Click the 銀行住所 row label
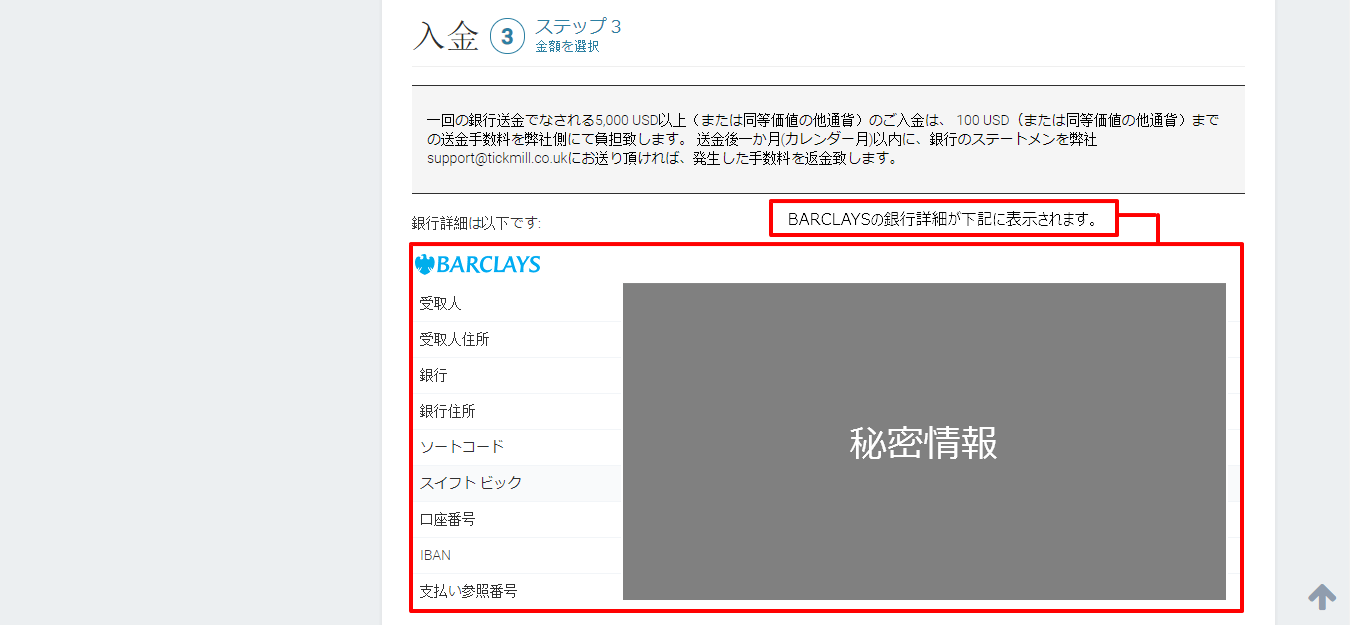The image size is (1350, 625). [x=447, y=412]
